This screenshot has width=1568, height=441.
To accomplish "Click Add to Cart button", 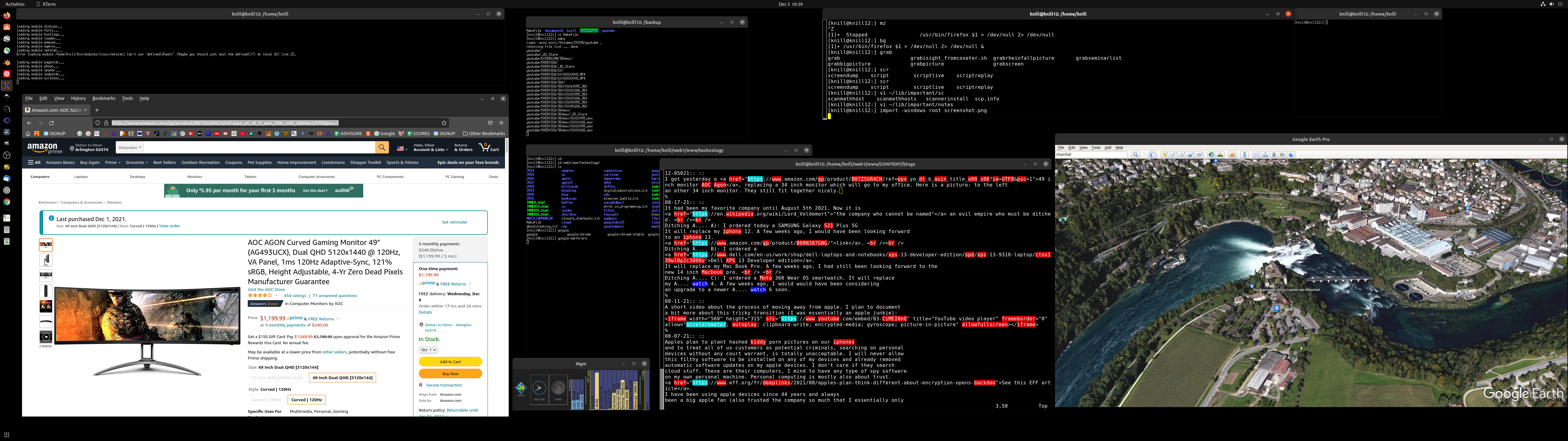I will pyautogui.click(x=450, y=362).
